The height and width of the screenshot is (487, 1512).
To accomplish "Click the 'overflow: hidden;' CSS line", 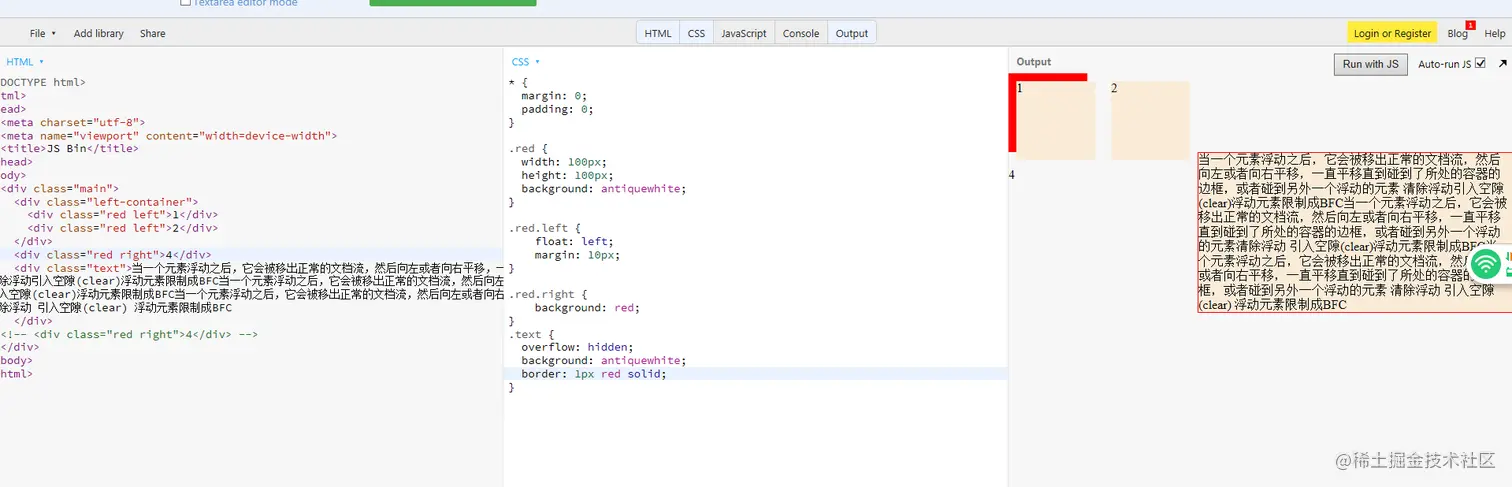I will 577,347.
